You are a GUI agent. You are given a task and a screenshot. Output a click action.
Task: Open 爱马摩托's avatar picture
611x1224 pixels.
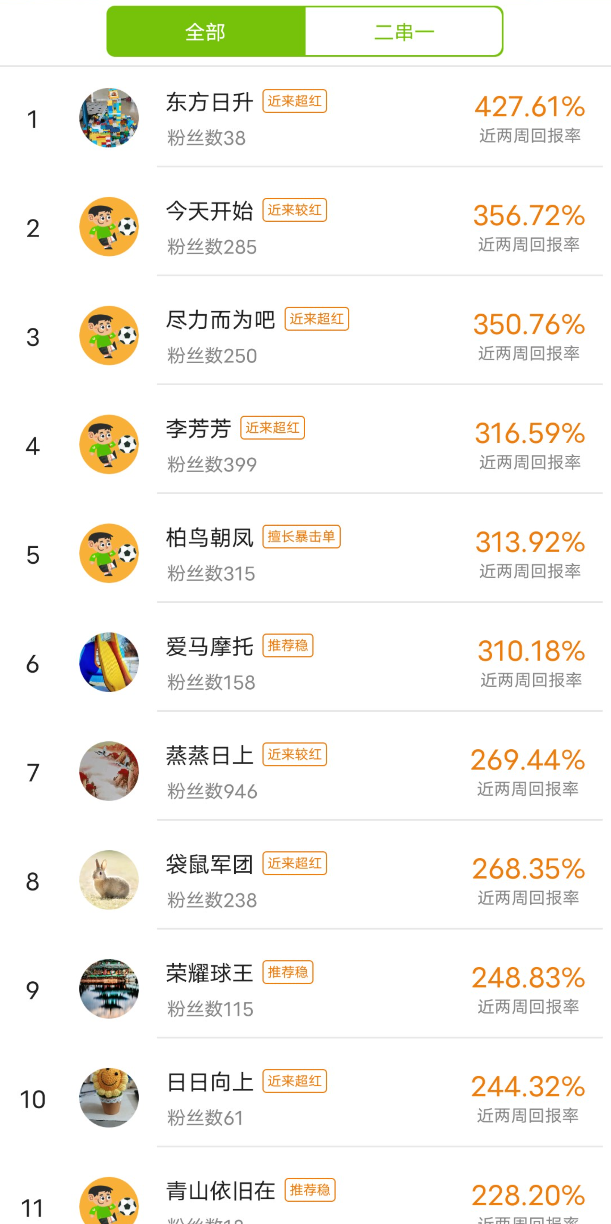point(109,662)
